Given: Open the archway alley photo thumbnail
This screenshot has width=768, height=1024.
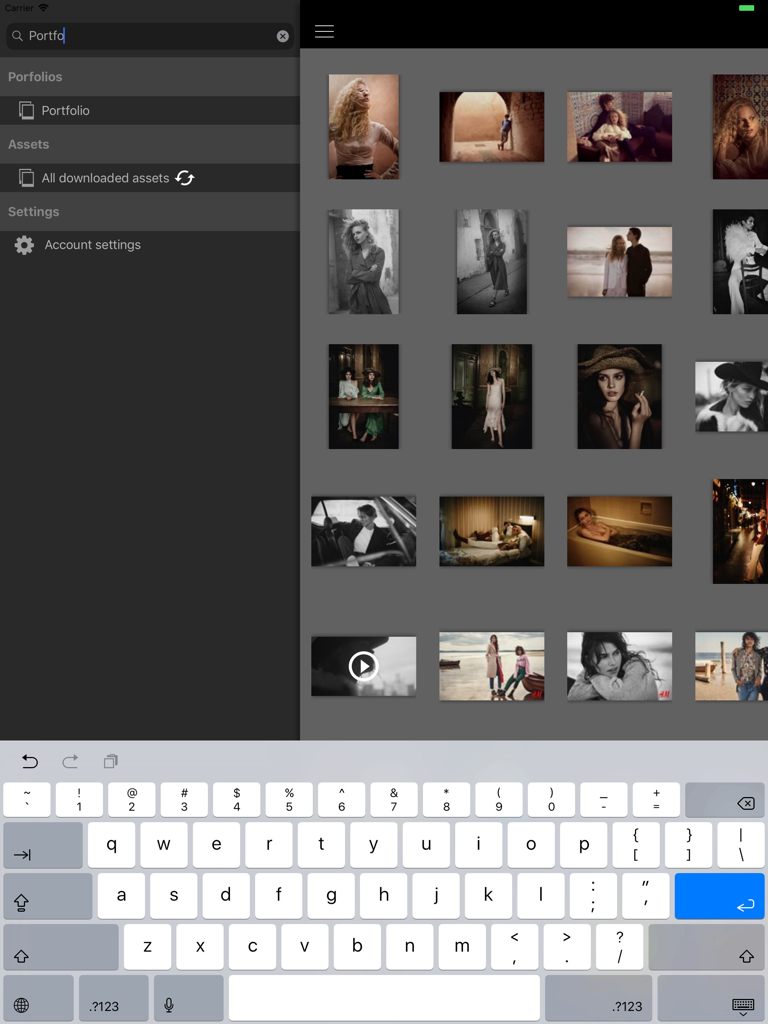Looking at the screenshot, I should [x=492, y=127].
